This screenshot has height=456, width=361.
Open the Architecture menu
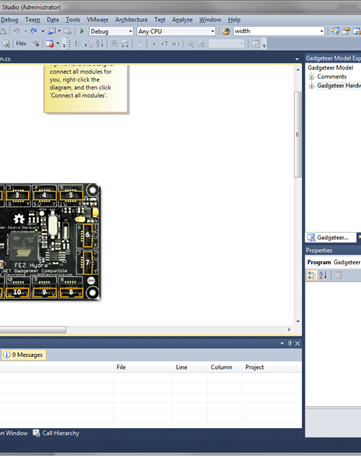coord(131,20)
